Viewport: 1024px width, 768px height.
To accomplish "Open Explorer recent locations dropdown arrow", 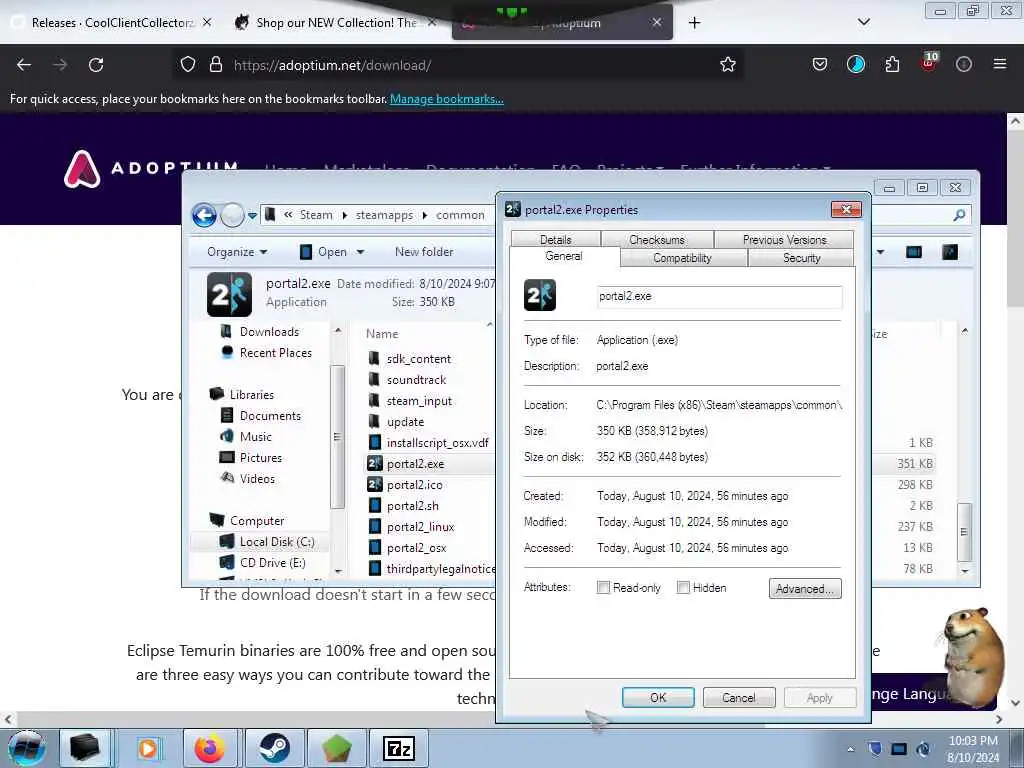I will point(252,216).
